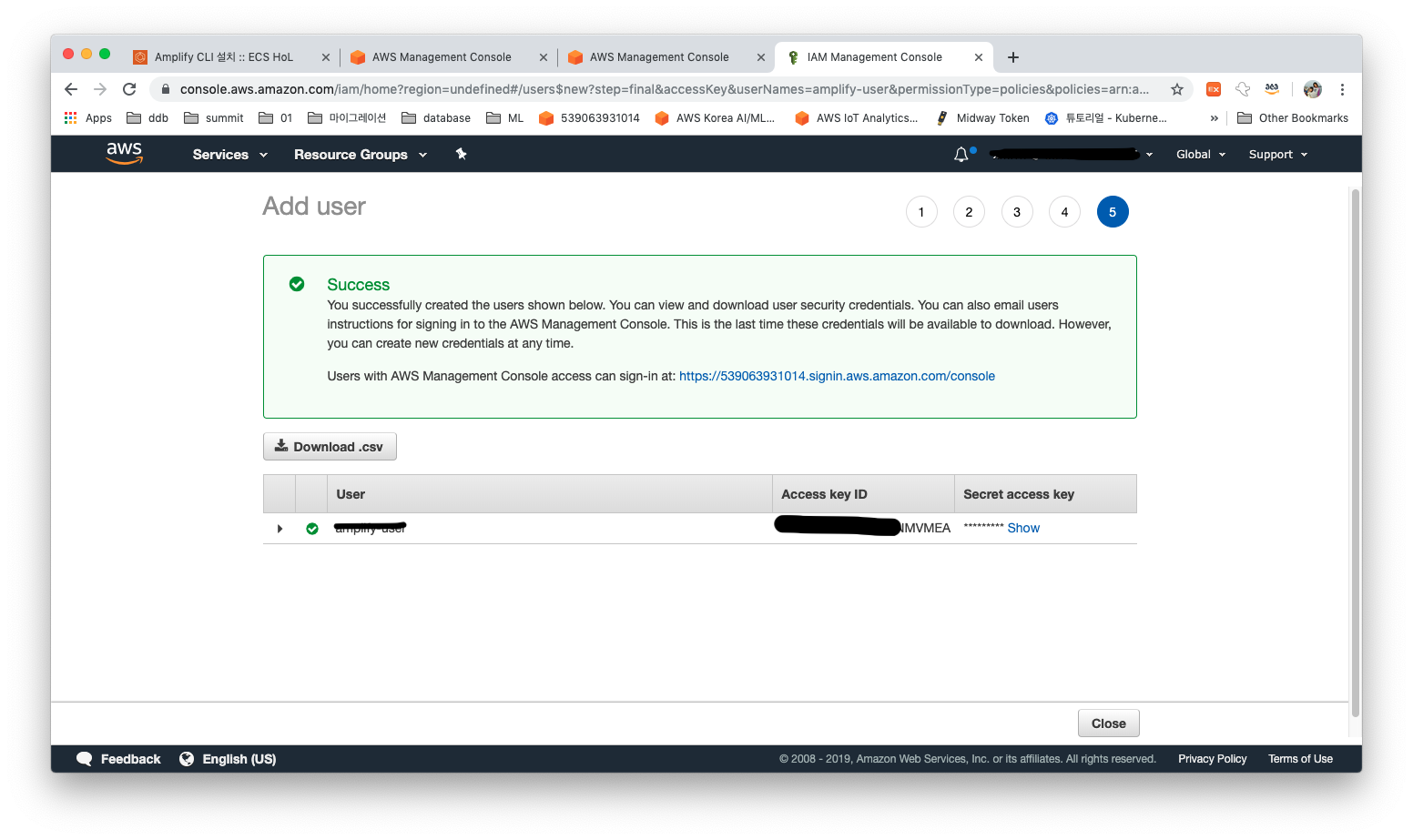The image size is (1413, 840).
Task: Change language via English (US)
Action: tap(239, 759)
